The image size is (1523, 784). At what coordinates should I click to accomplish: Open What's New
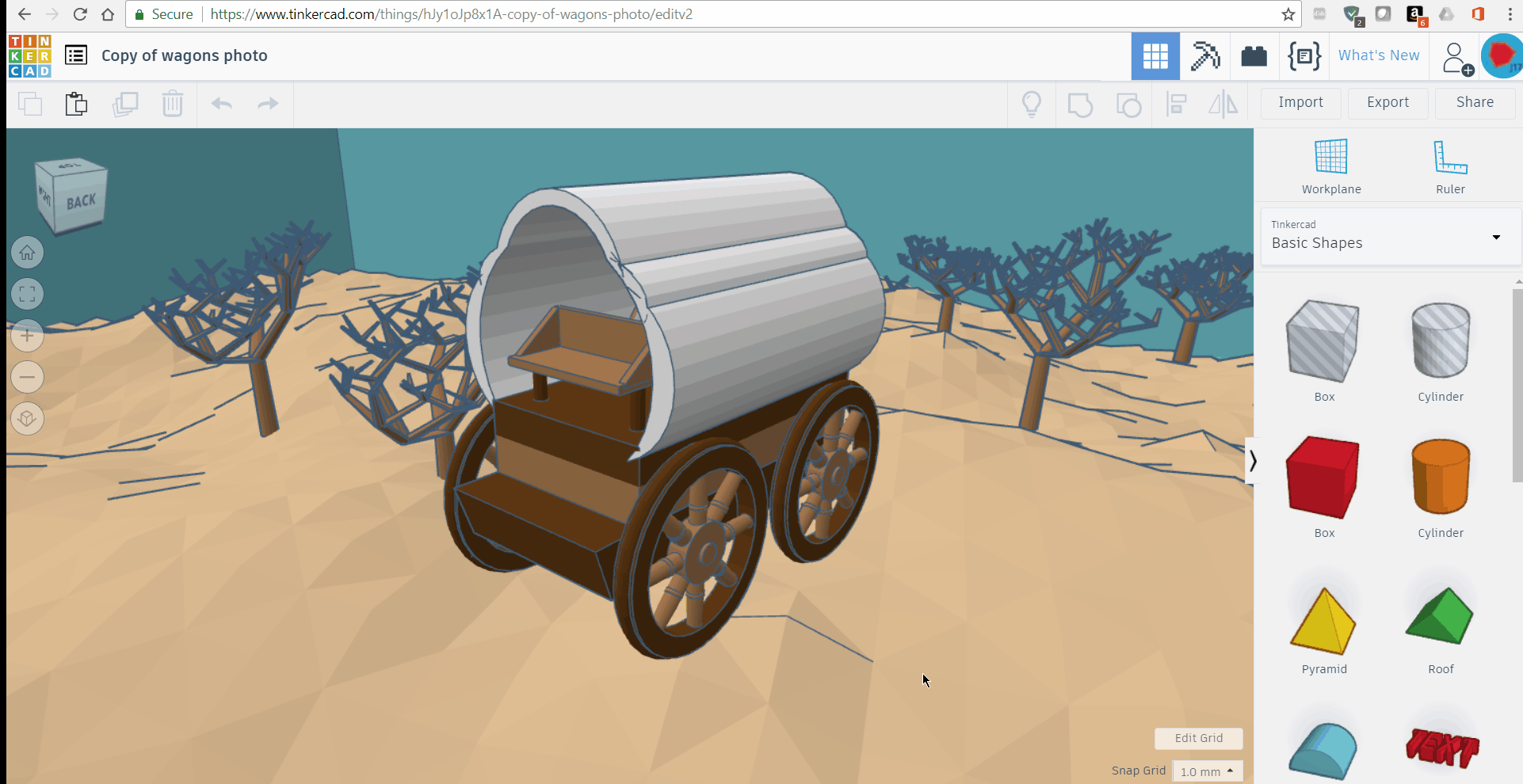1379,55
